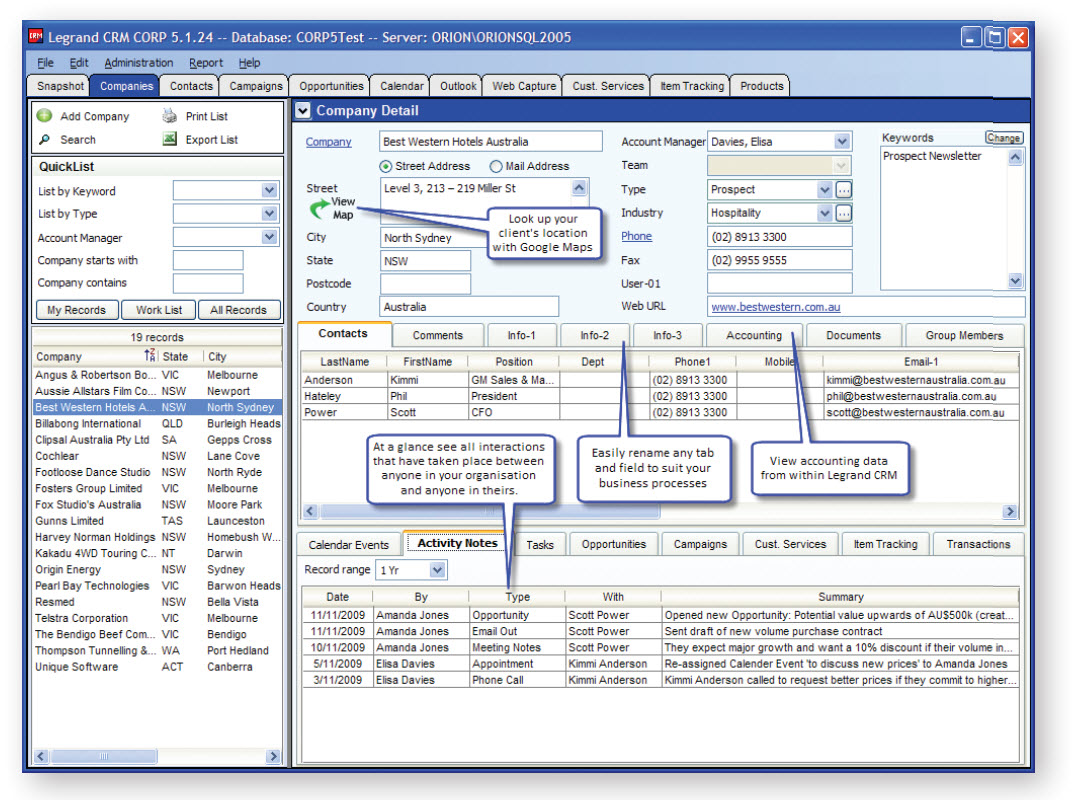
Task: Click the Keywords box scroll-up arrow
Action: [x=1015, y=157]
